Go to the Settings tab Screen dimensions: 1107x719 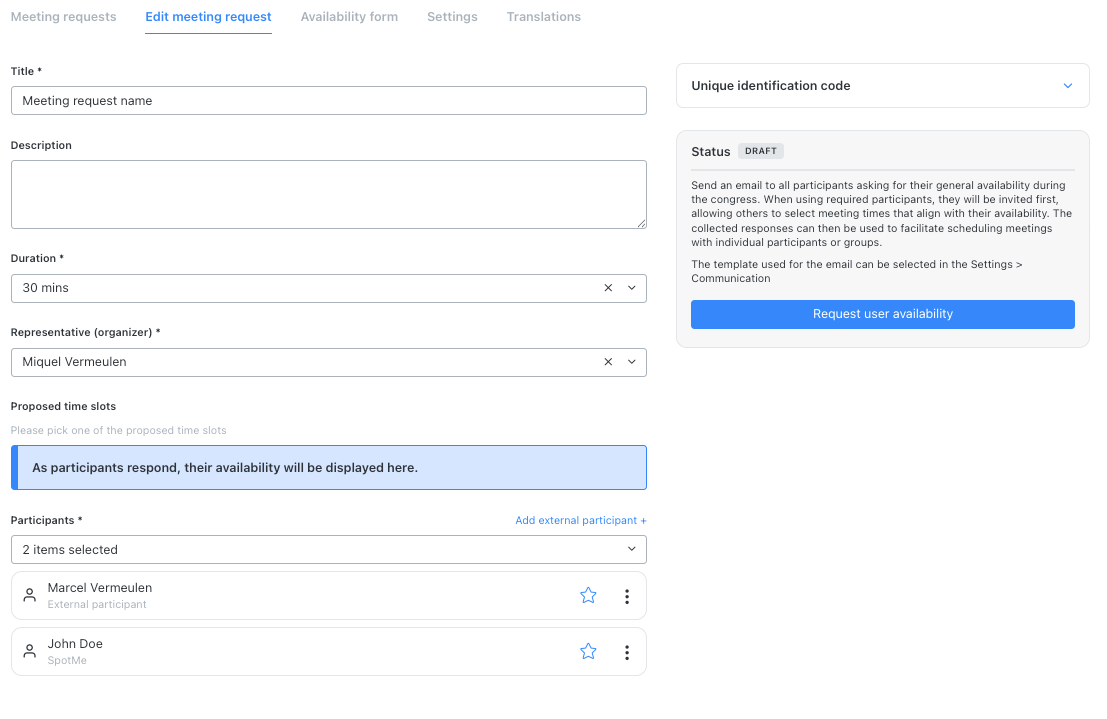coord(452,16)
